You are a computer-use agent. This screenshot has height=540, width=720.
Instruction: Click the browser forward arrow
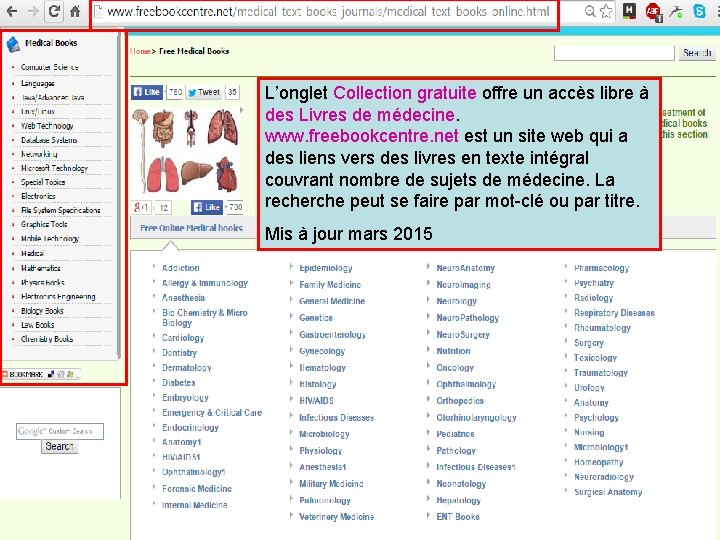pyautogui.click(x=33, y=11)
